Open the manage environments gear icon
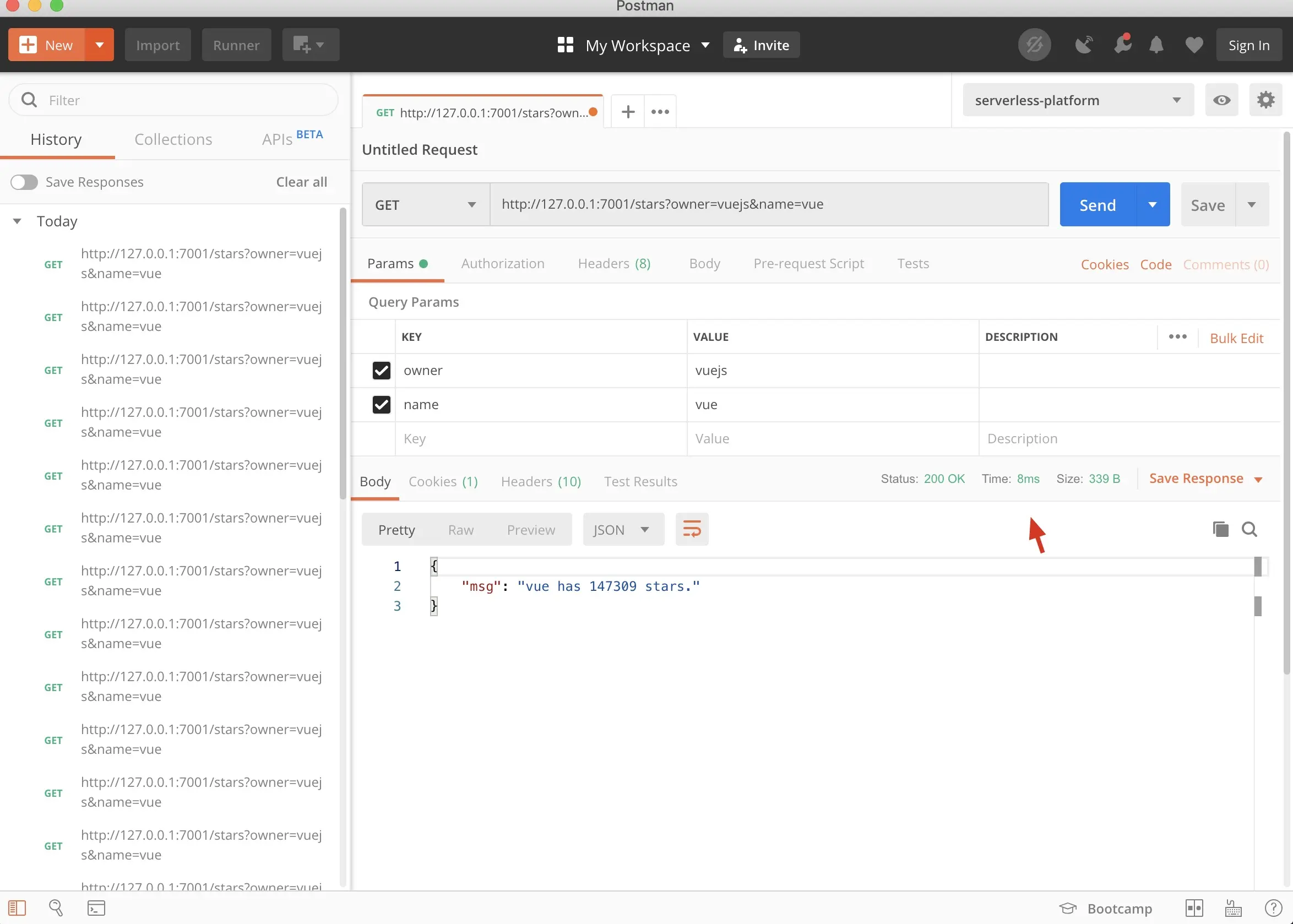 tap(1265, 100)
